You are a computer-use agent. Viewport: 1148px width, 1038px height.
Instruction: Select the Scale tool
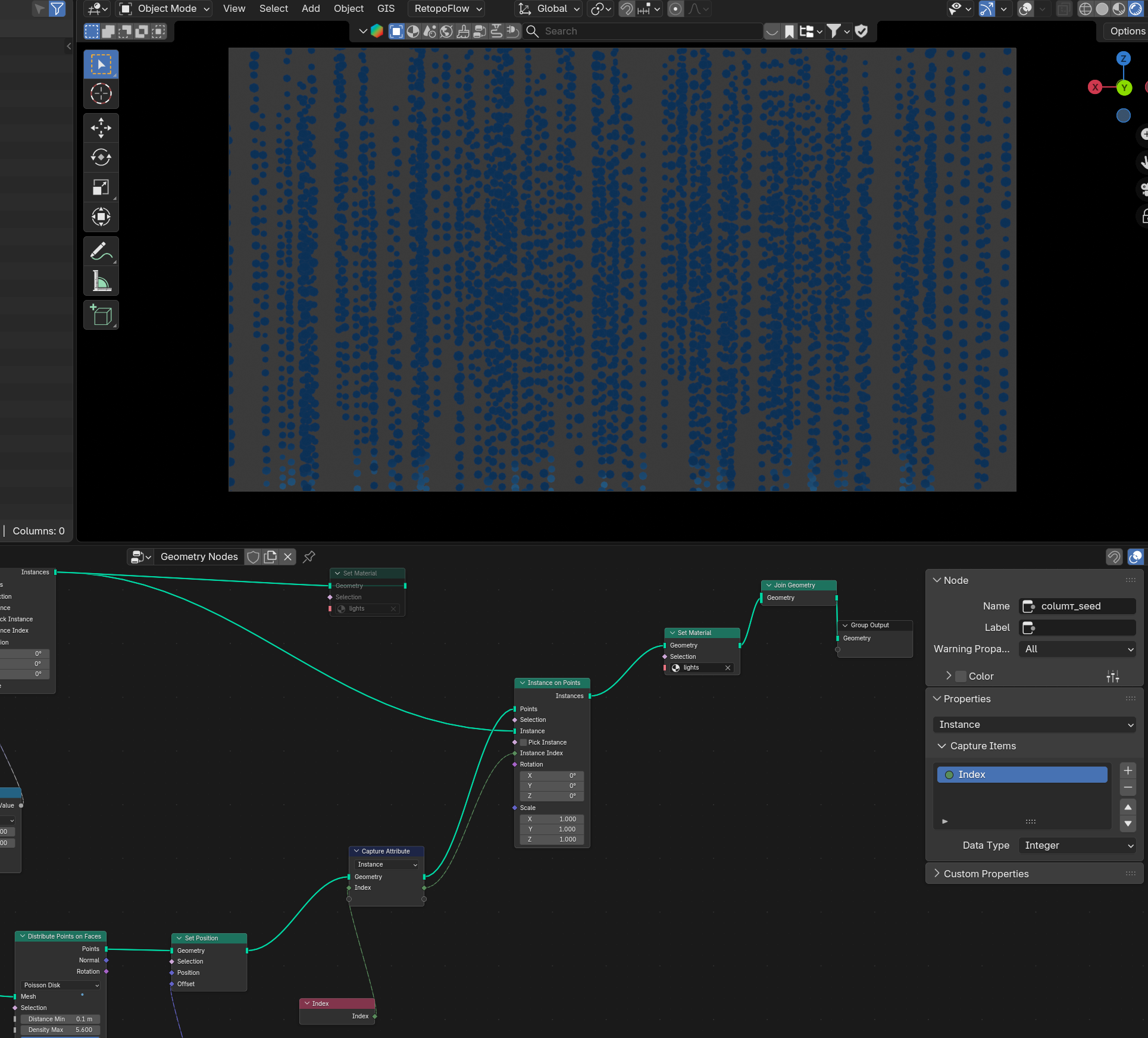pos(101,187)
